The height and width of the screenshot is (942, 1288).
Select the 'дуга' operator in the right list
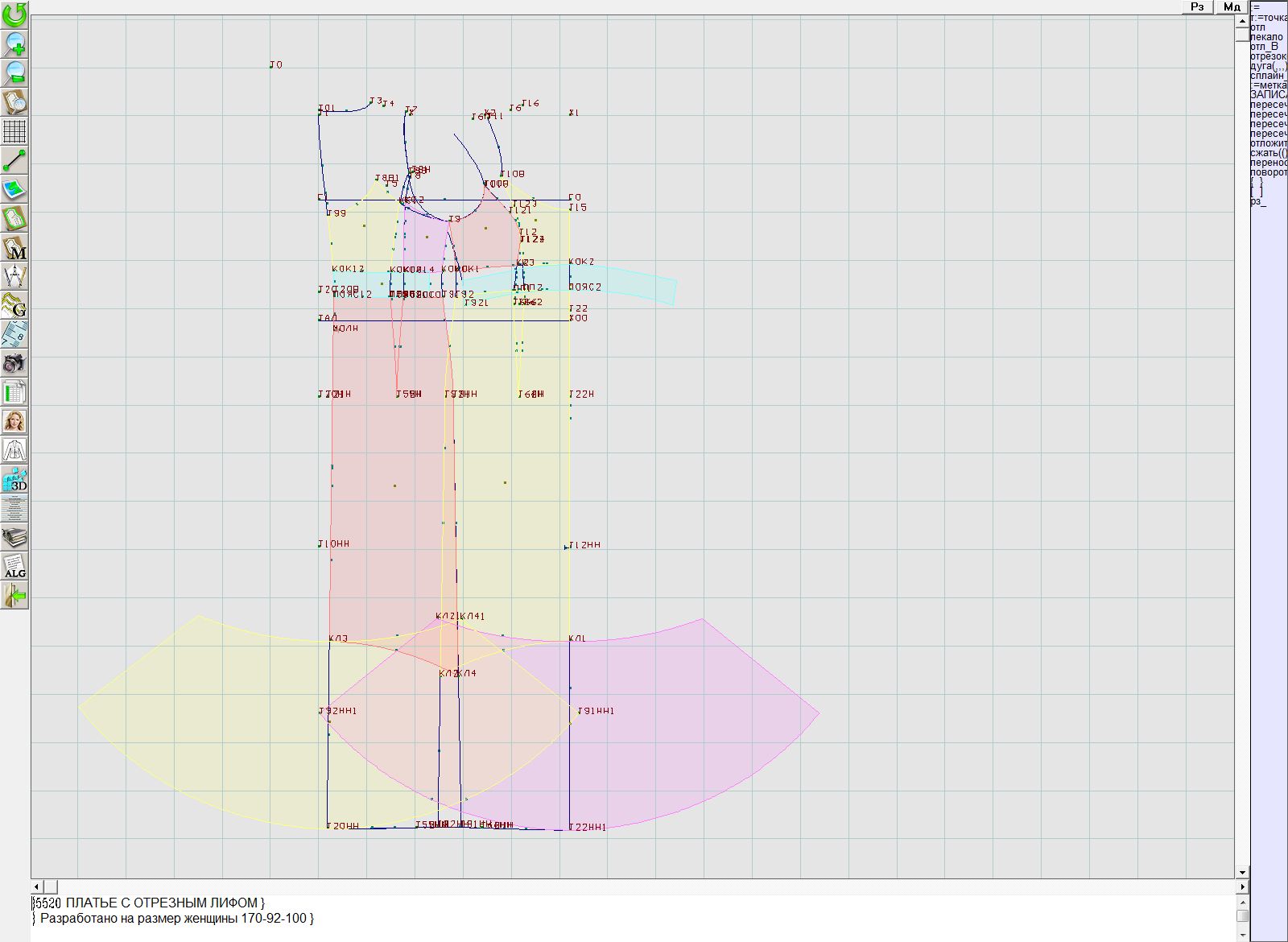1268,66
